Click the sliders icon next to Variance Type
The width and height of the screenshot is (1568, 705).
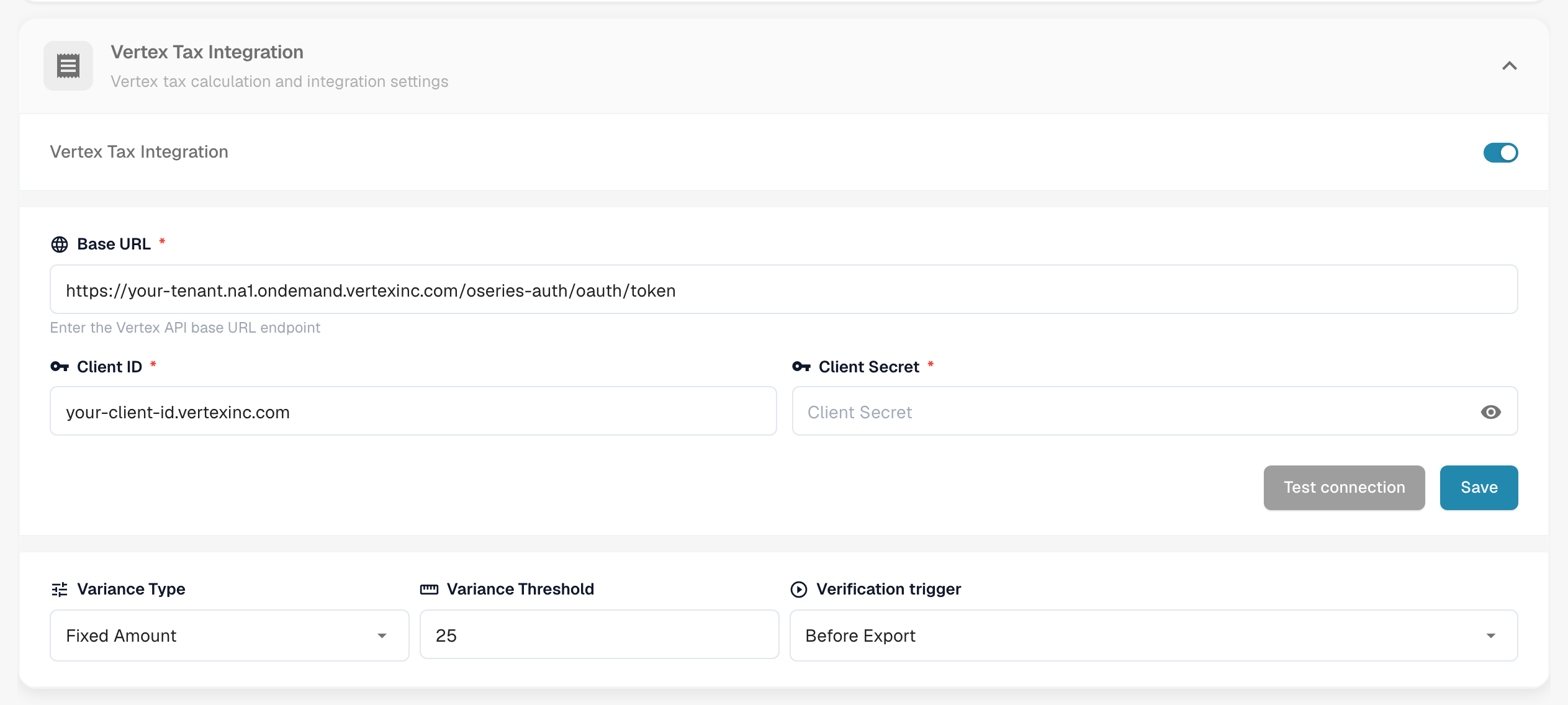pos(60,589)
